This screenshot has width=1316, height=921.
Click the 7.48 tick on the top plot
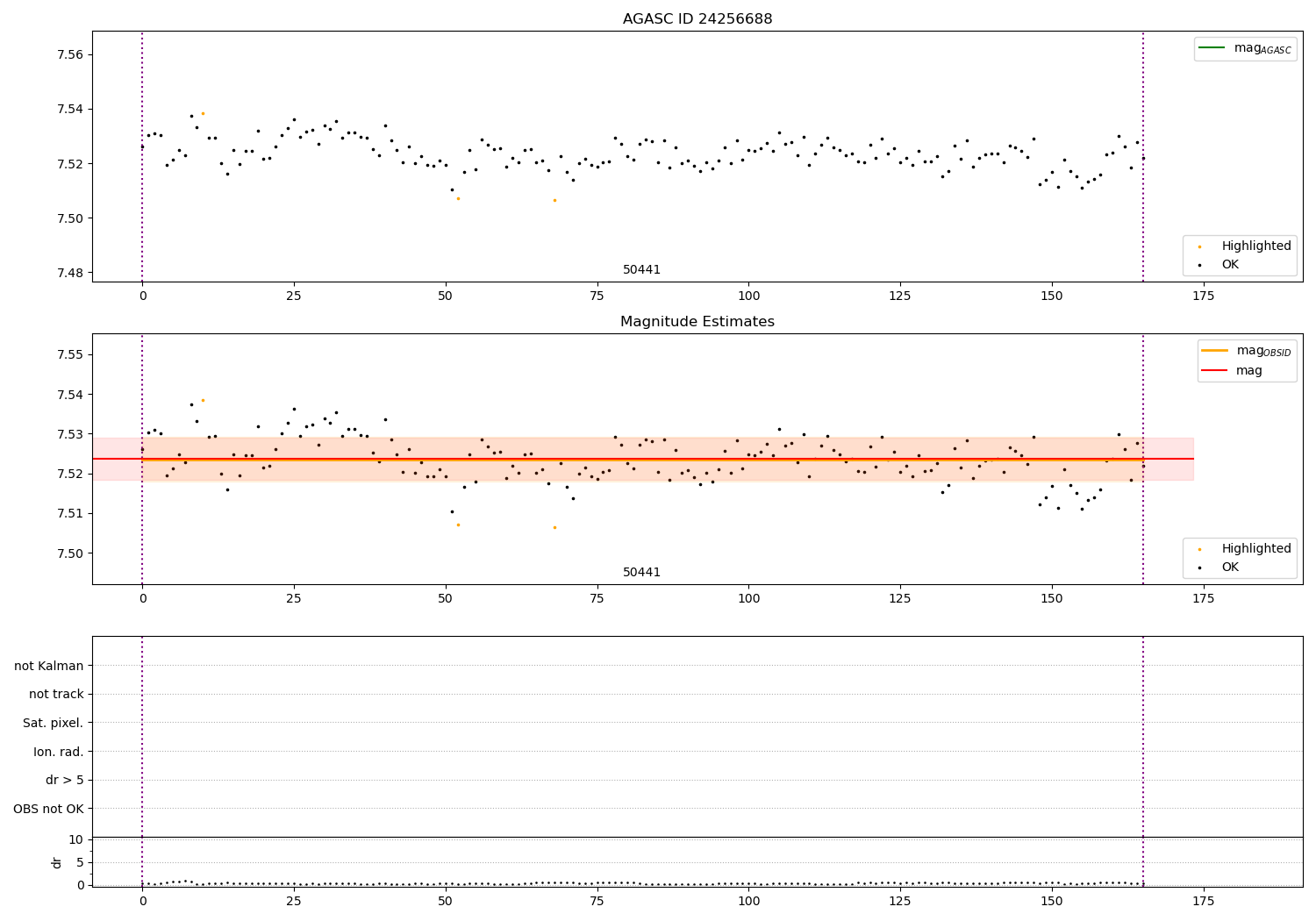[x=68, y=273]
